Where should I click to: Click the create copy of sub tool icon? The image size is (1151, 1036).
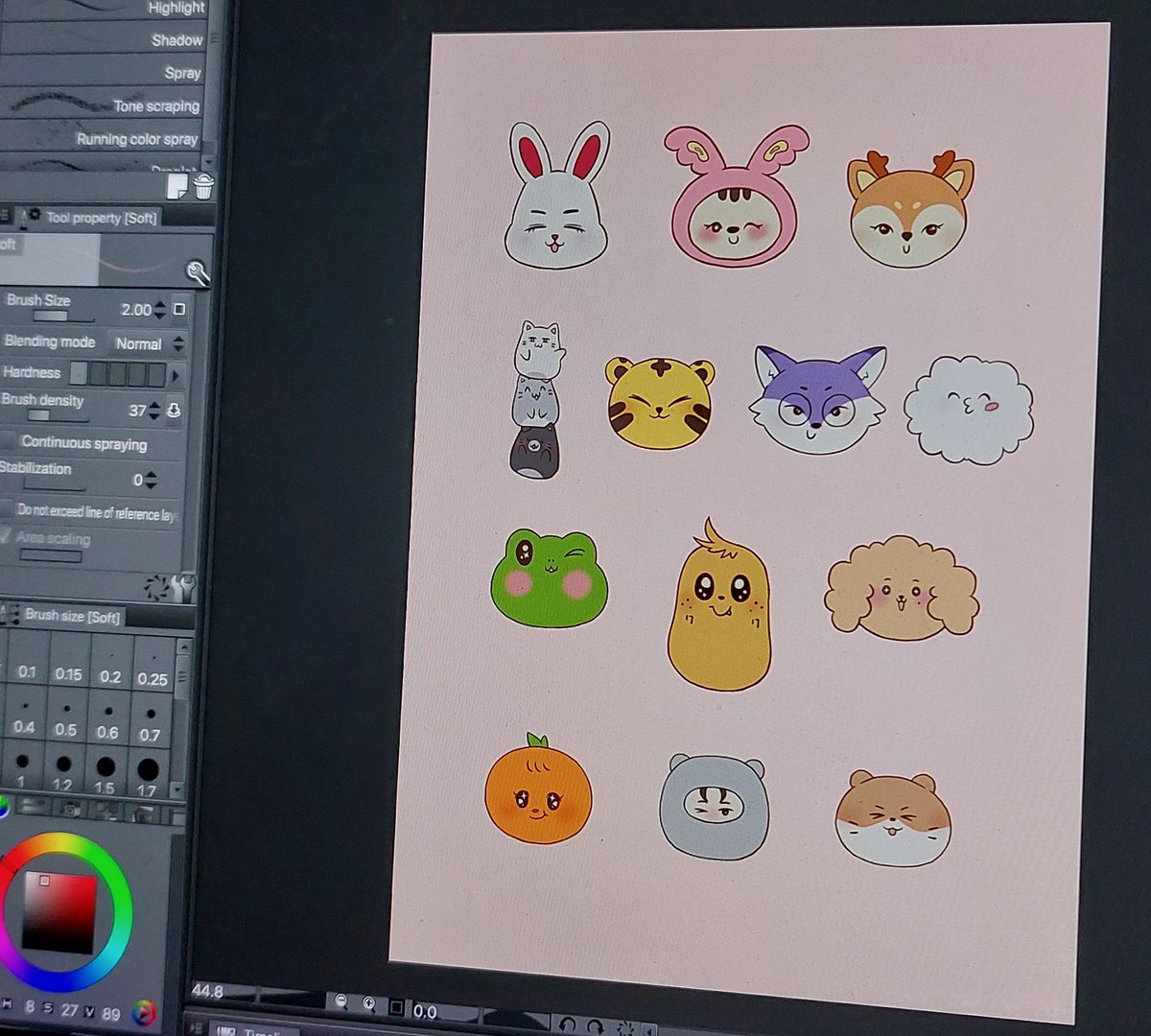177,185
